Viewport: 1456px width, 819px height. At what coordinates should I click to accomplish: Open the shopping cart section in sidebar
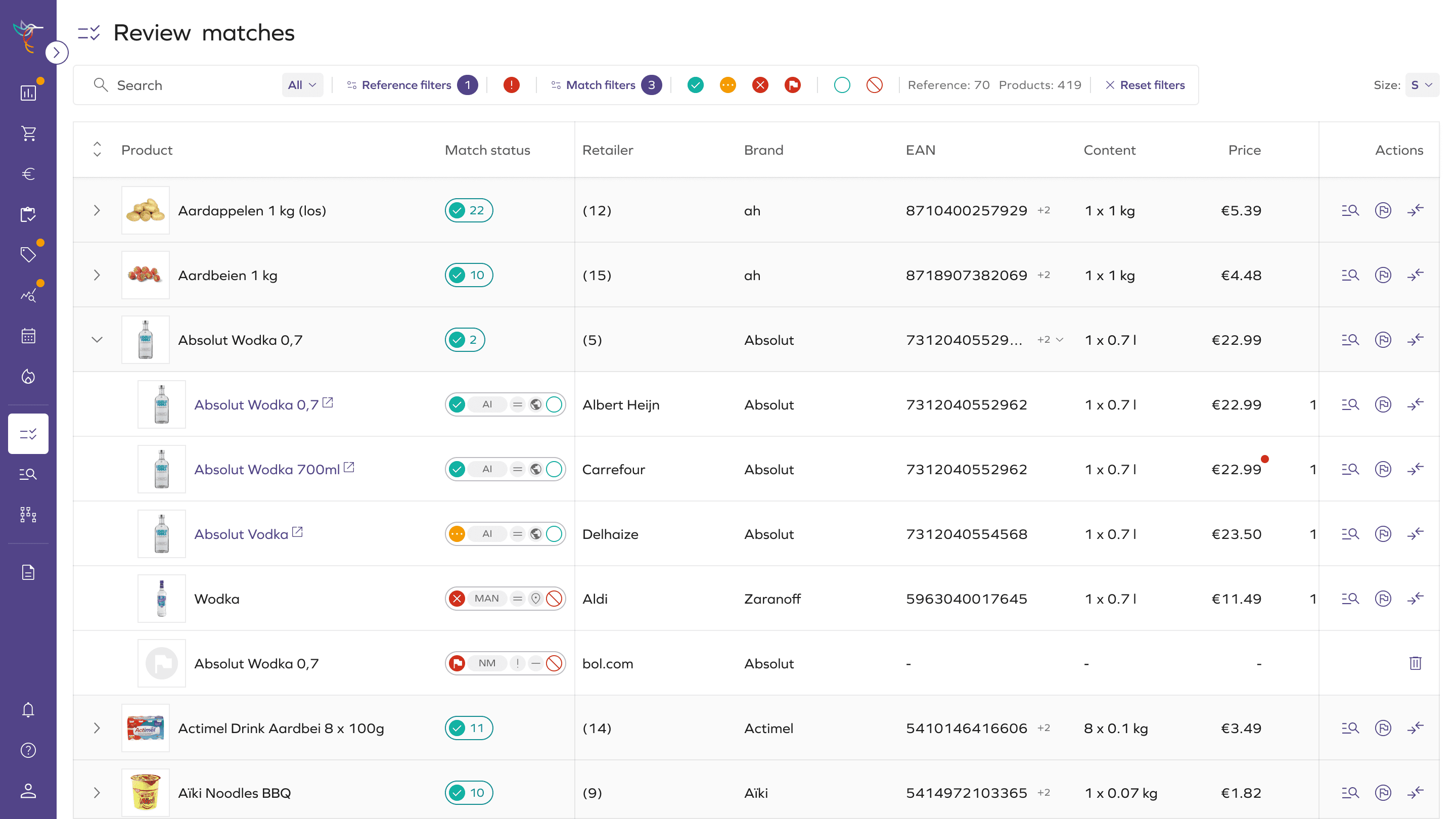pyautogui.click(x=28, y=133)
